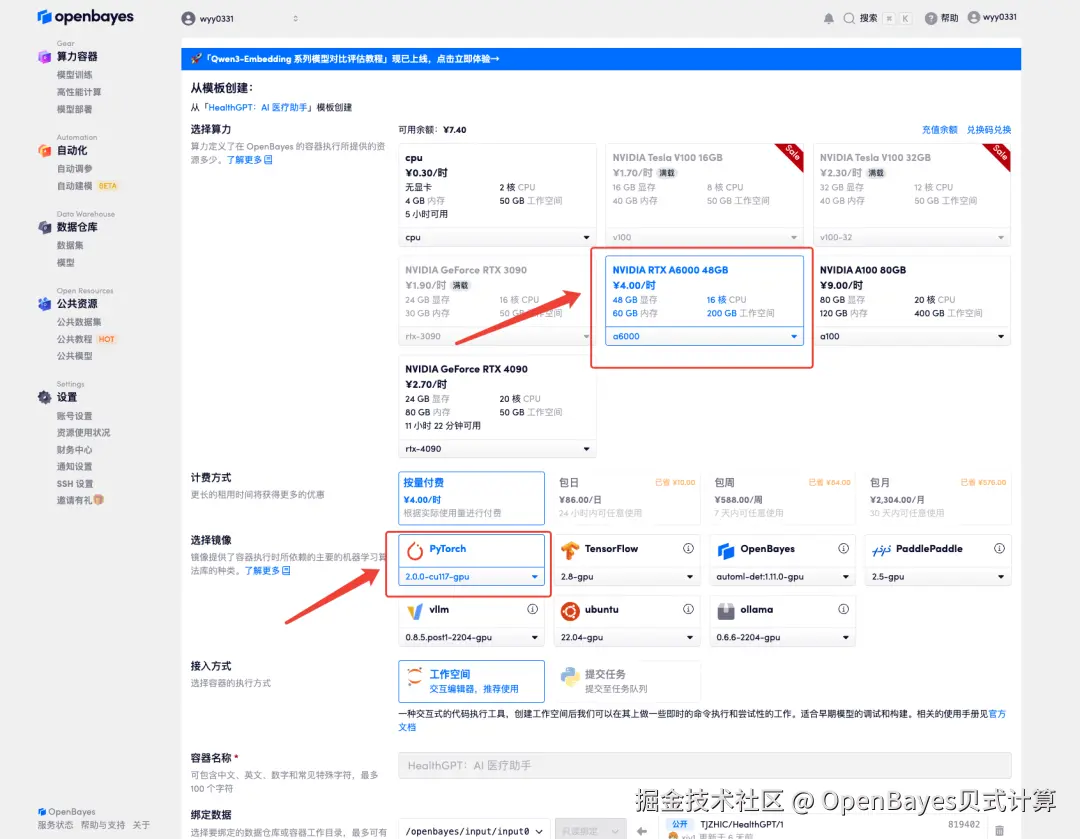Click the openbayes logo
Viewport: 1080px width, 839px height.
pos(85,17)
